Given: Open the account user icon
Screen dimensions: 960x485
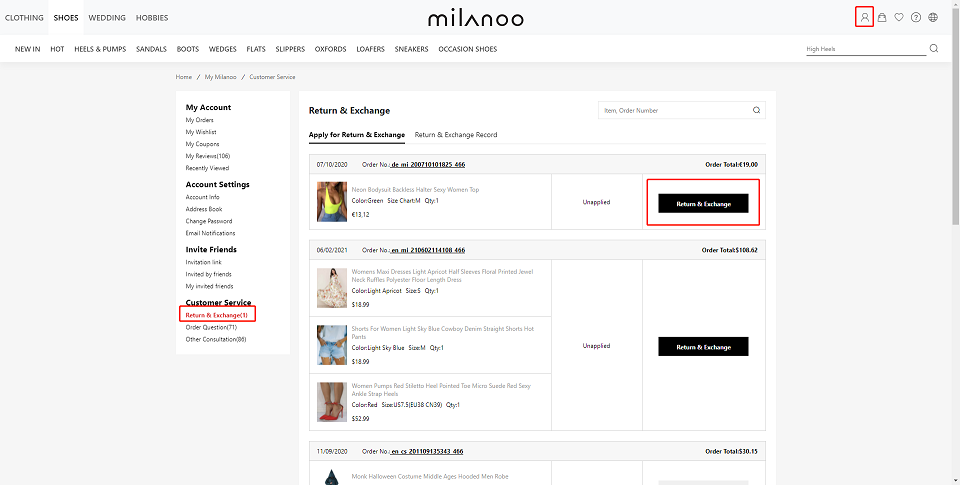Looking at the screenshot, I should click(864, 17).
